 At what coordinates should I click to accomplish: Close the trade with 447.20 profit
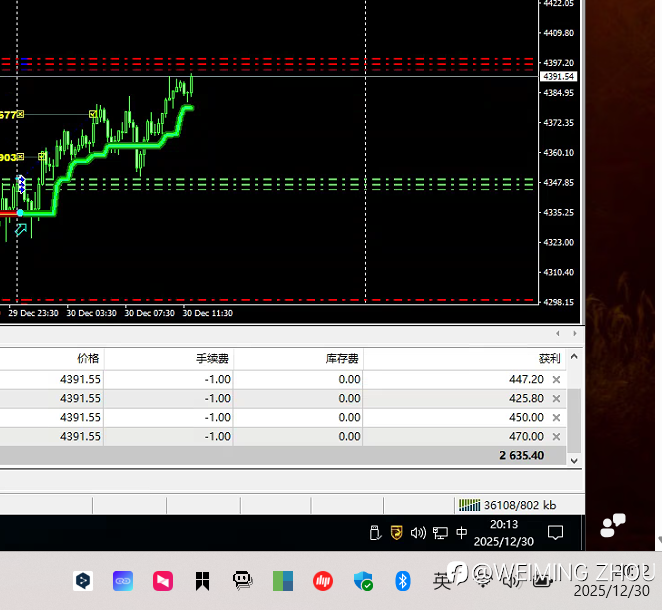click(x=557, y=380)
